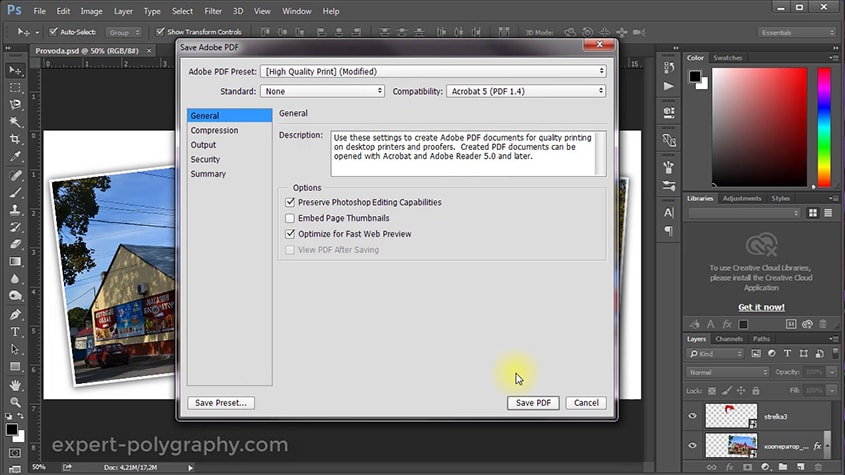Open the Standard dropdown

[322, 91]
